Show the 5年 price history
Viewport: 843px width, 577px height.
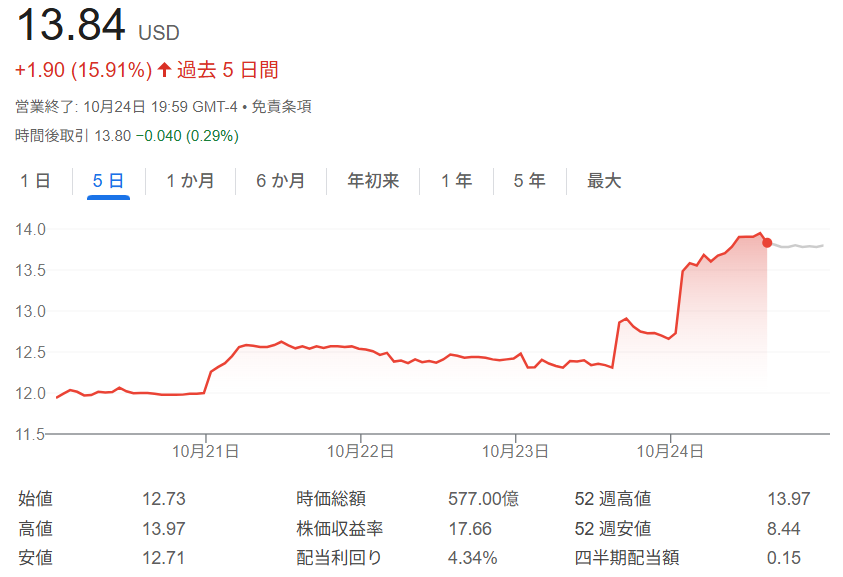[530, 181]
